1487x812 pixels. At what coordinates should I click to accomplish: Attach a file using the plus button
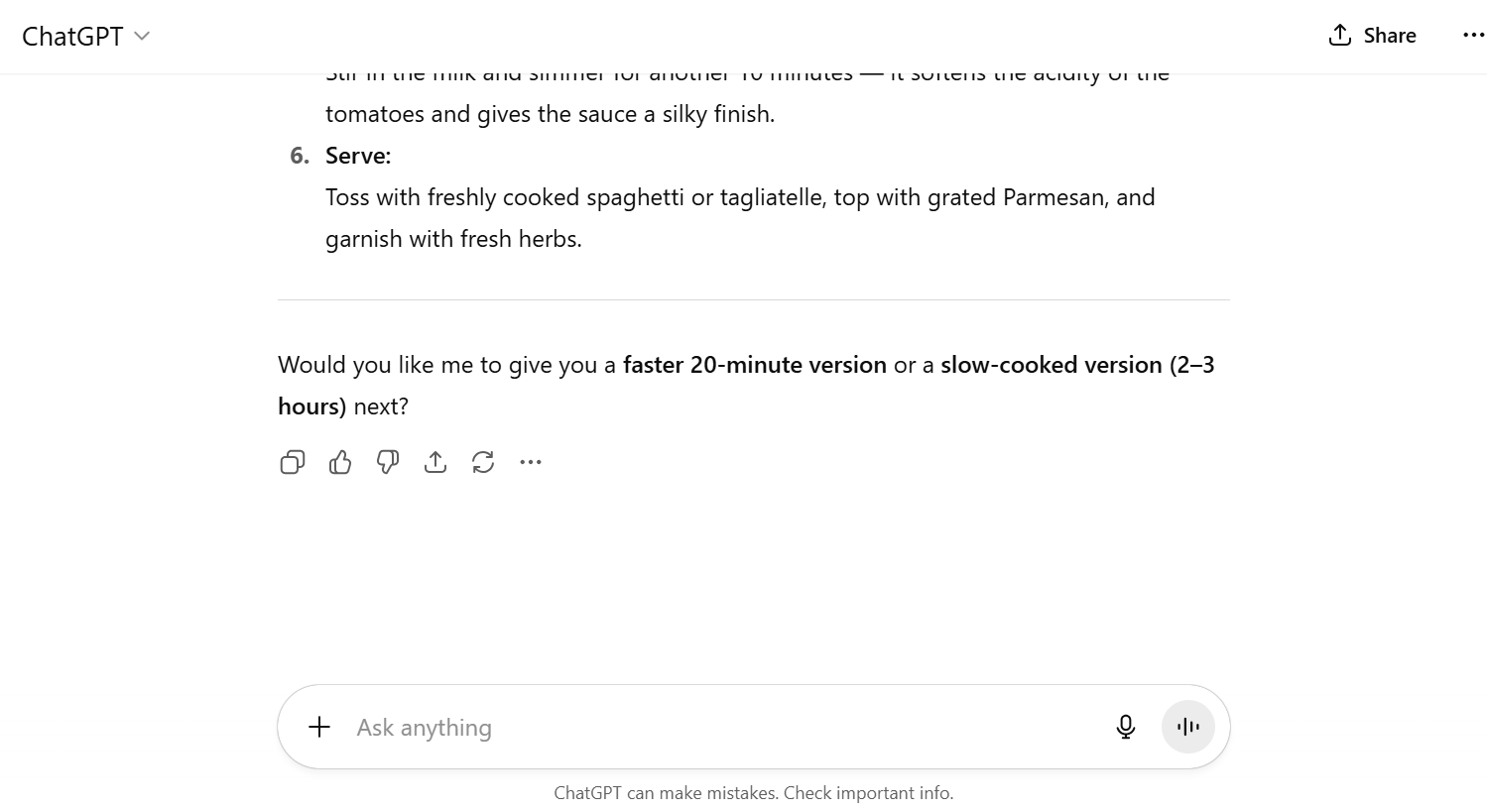pyautogui.click(x=318, y=727)
